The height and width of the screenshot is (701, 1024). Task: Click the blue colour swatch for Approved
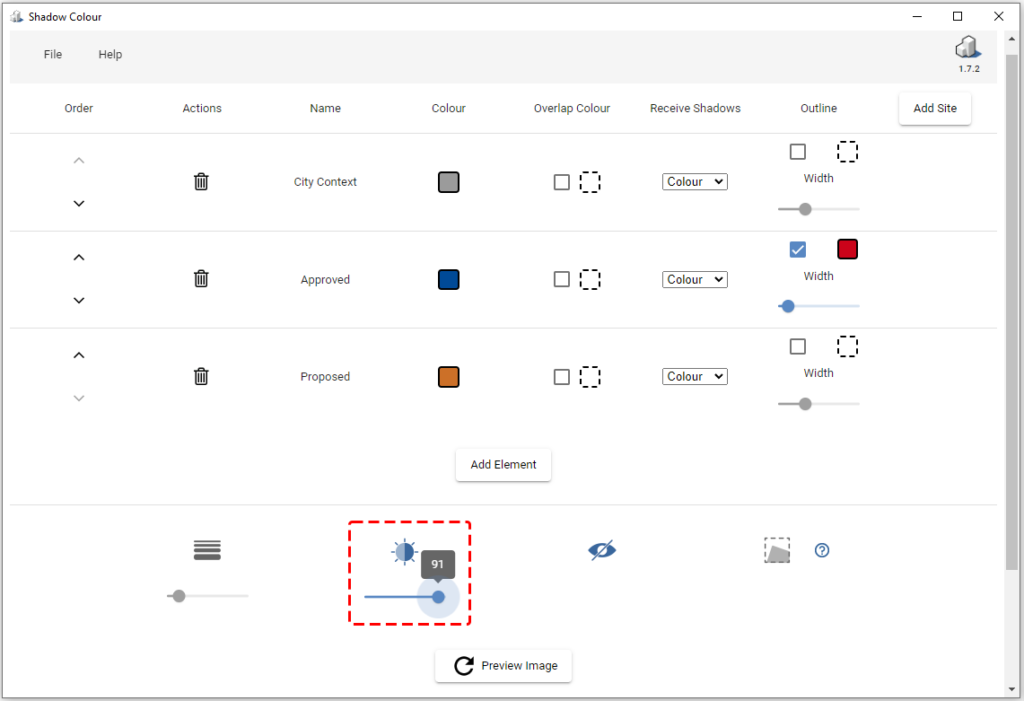448,279
